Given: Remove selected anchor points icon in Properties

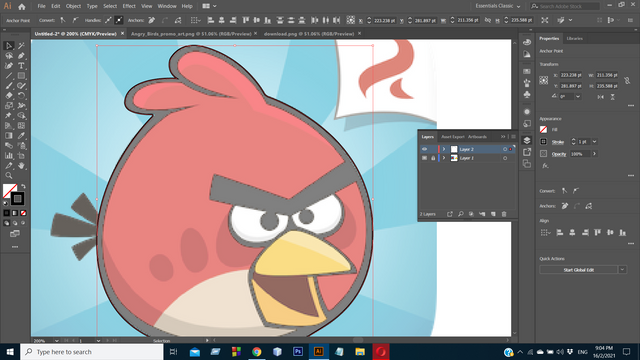Looking at the screenshot, I should pyautogui.click(x=565, y=206).
